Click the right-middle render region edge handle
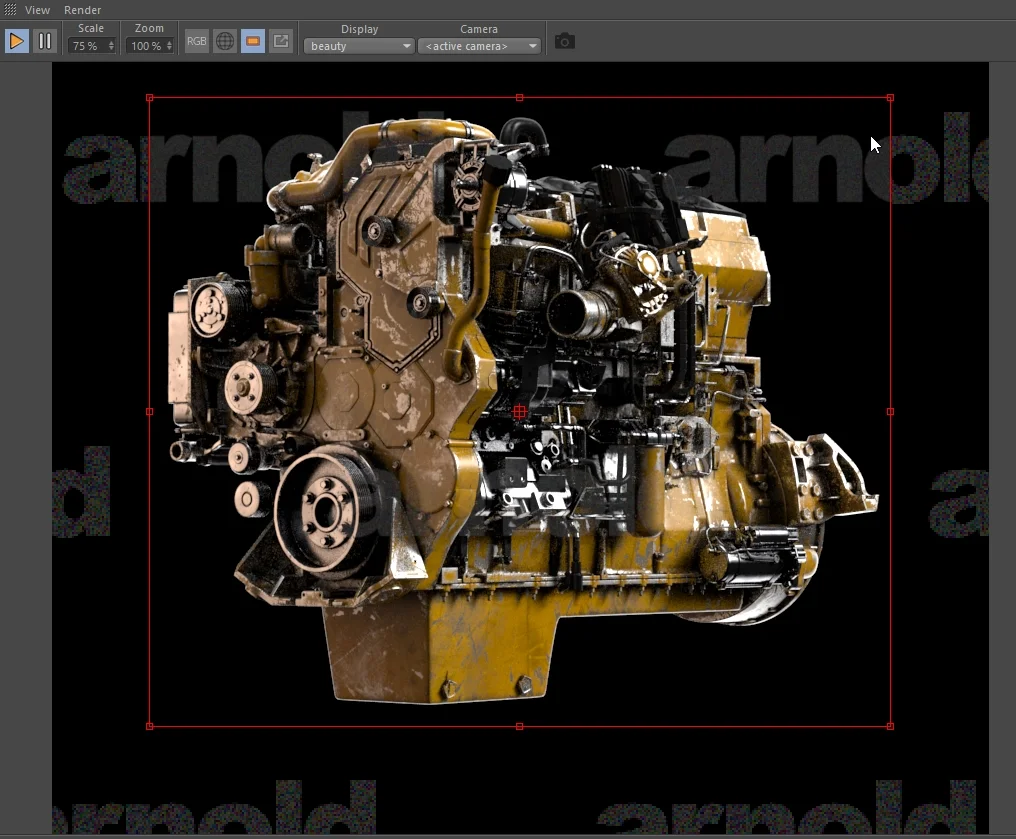 click(890, 411)
